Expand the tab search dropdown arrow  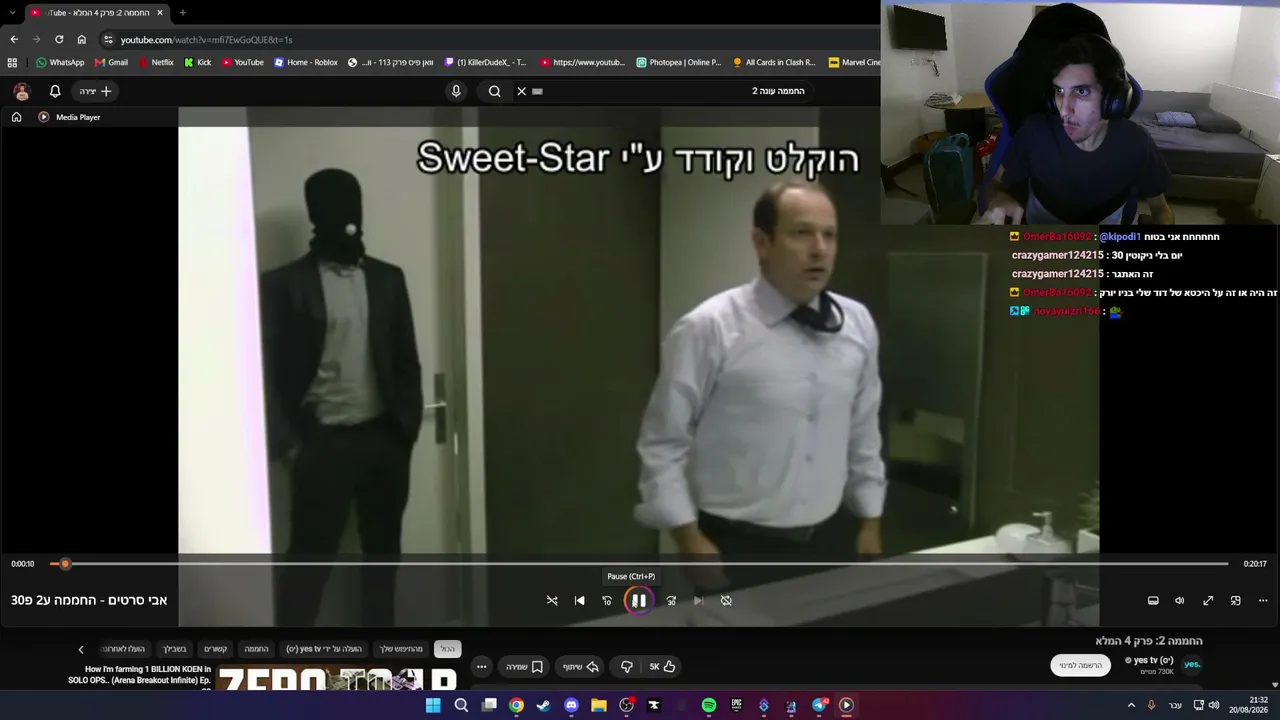[12, 13]
